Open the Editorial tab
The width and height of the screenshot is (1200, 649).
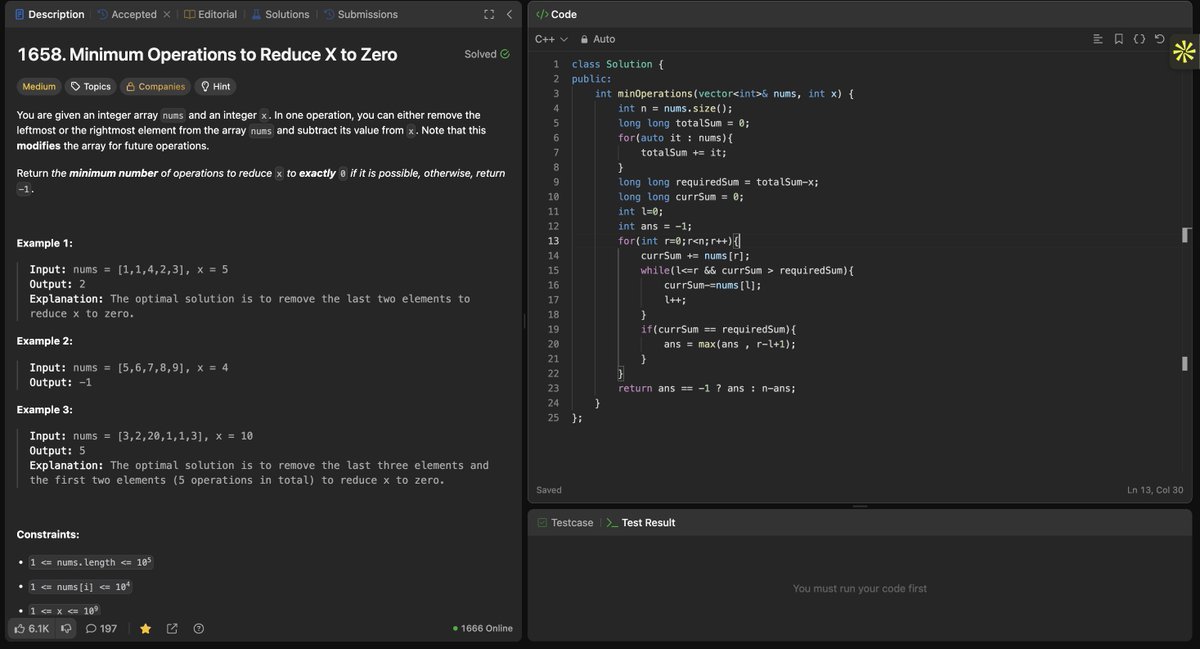tap(211, 14)
